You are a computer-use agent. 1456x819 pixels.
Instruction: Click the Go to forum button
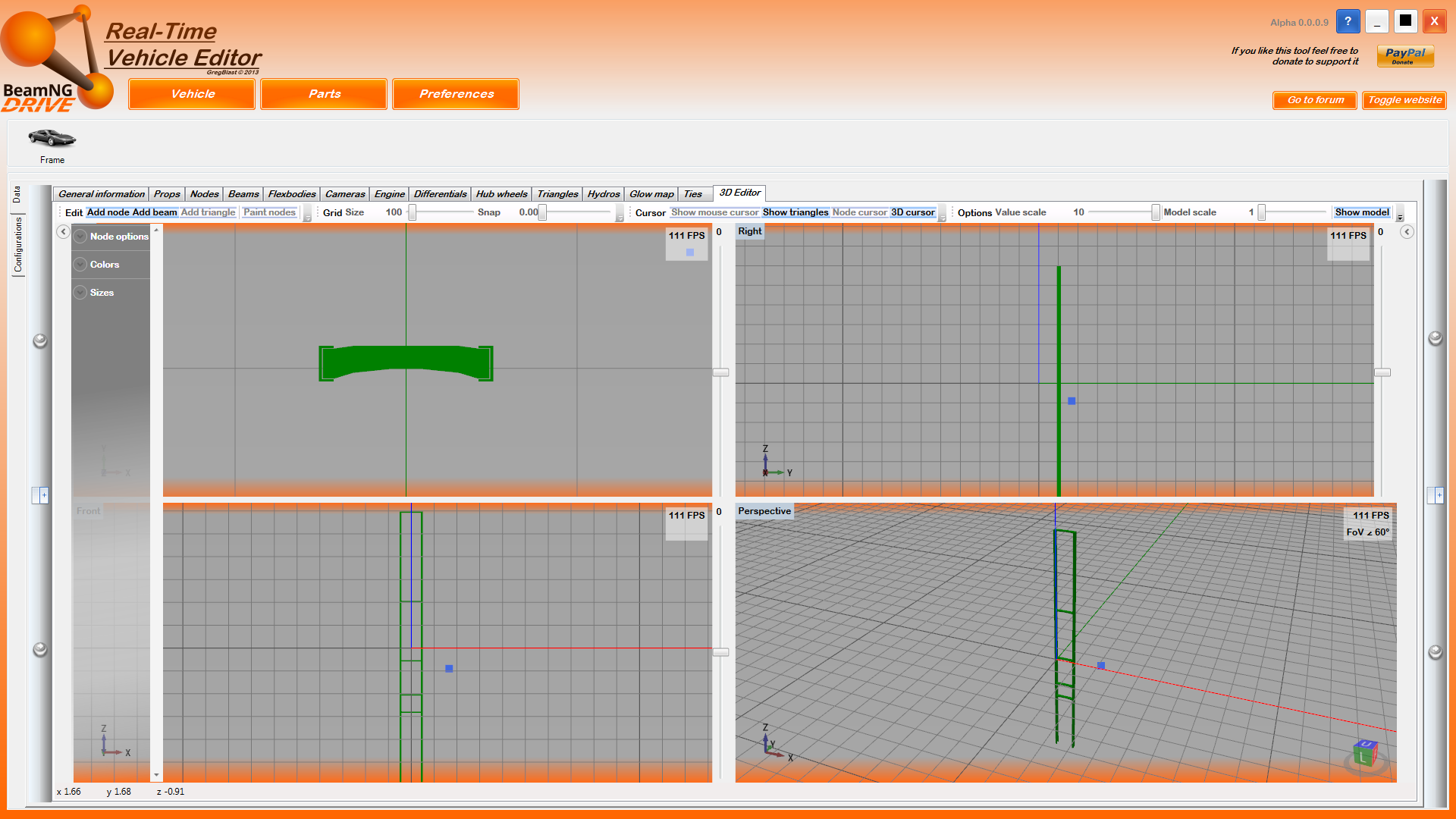tap(1314, 100)
